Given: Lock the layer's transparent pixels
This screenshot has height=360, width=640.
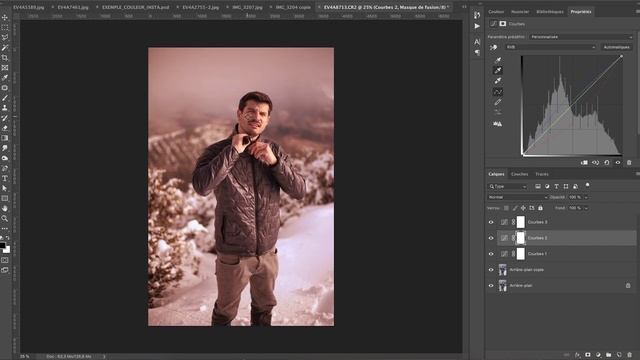Looking at the screenshot, I should click(507, 208).
